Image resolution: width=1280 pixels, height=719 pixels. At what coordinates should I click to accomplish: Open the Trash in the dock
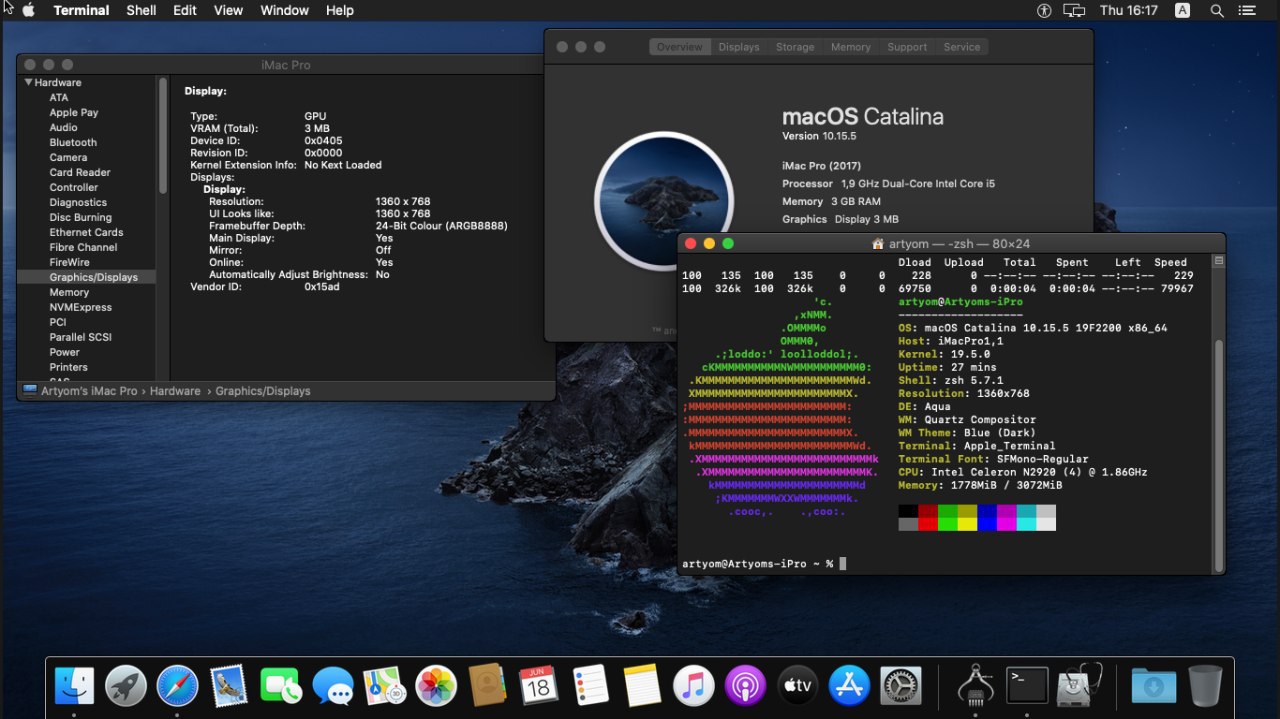point(1205,686)
